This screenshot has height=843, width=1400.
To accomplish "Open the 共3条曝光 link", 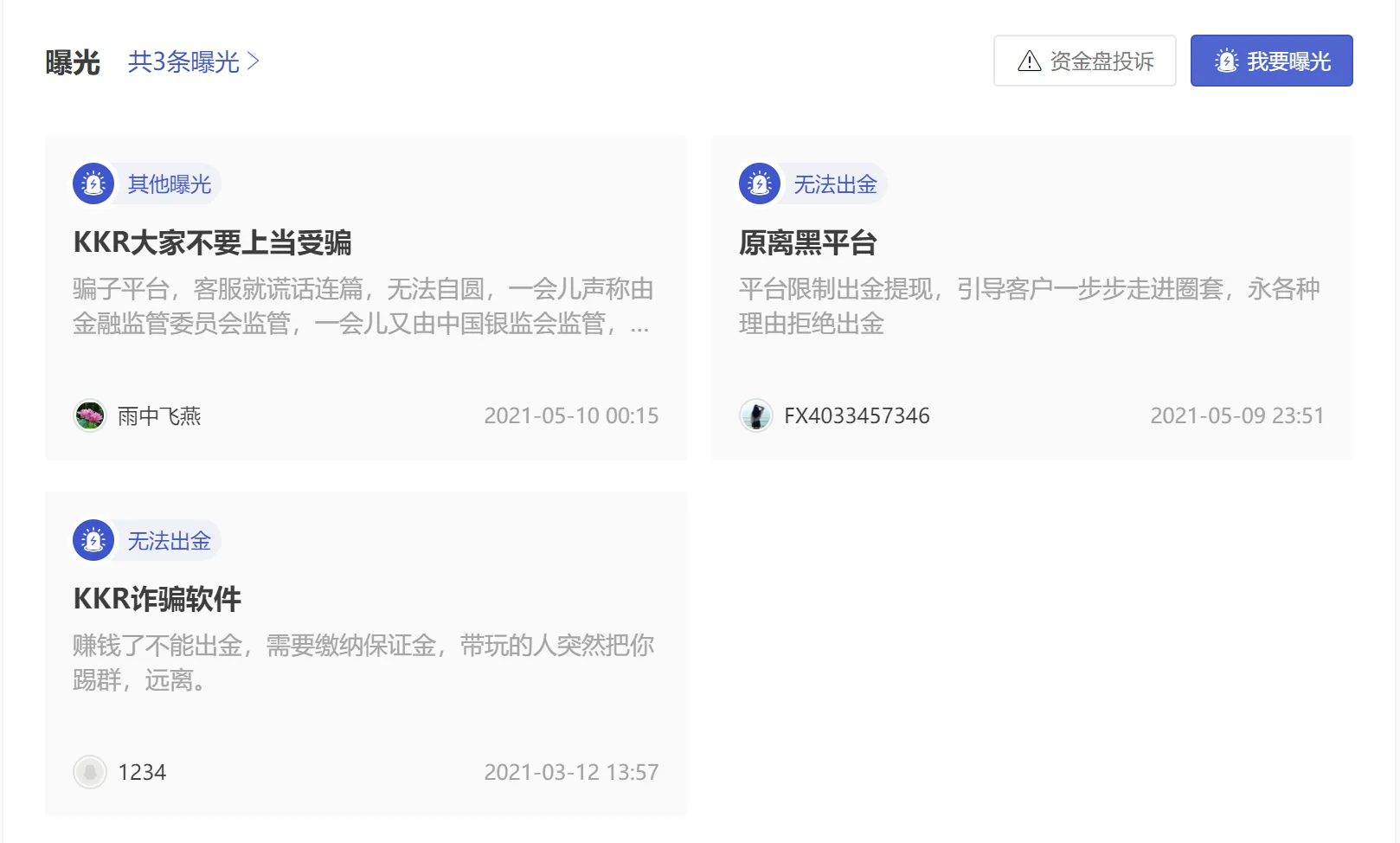I will [194, 61].
